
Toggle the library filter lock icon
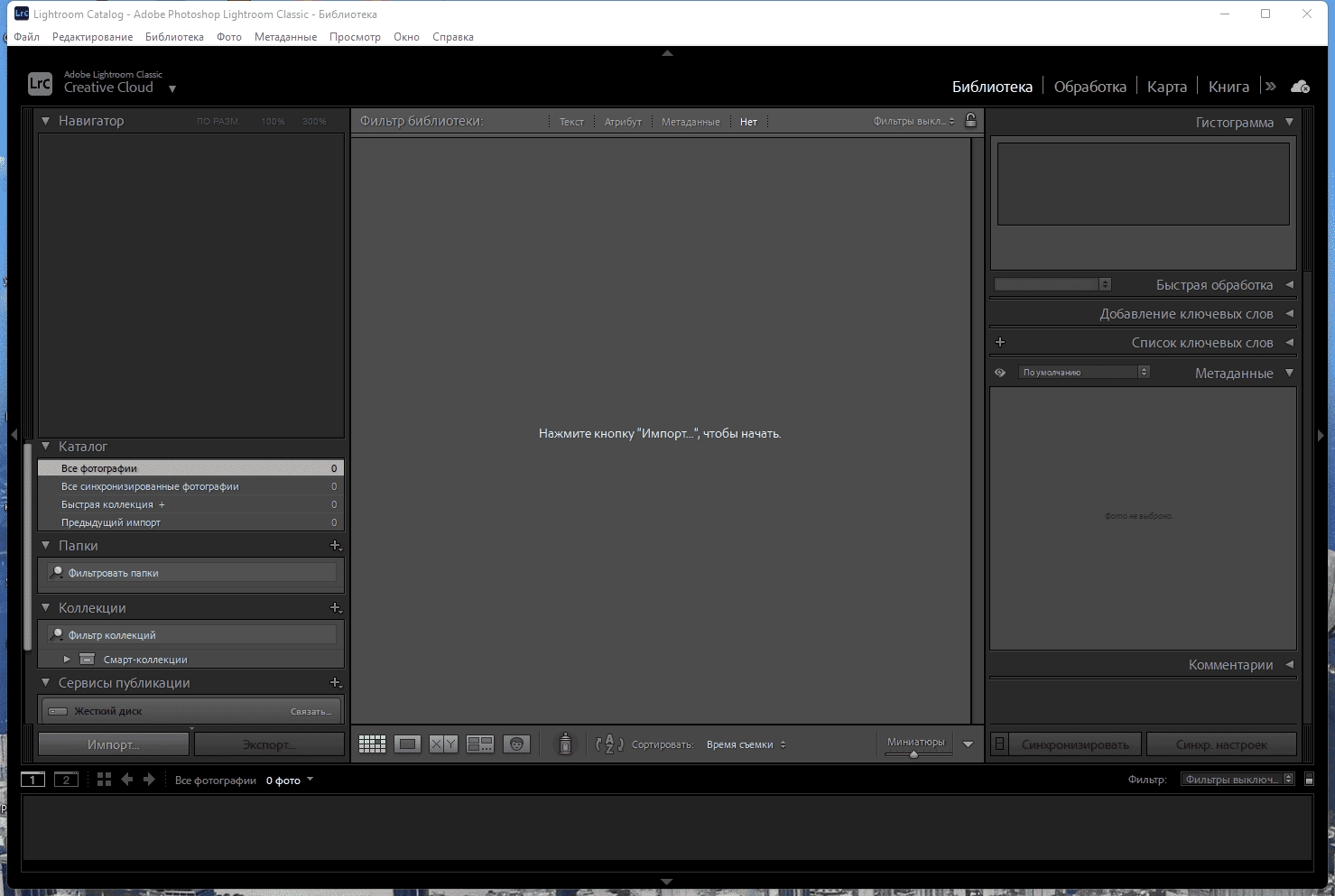(970, 120)
